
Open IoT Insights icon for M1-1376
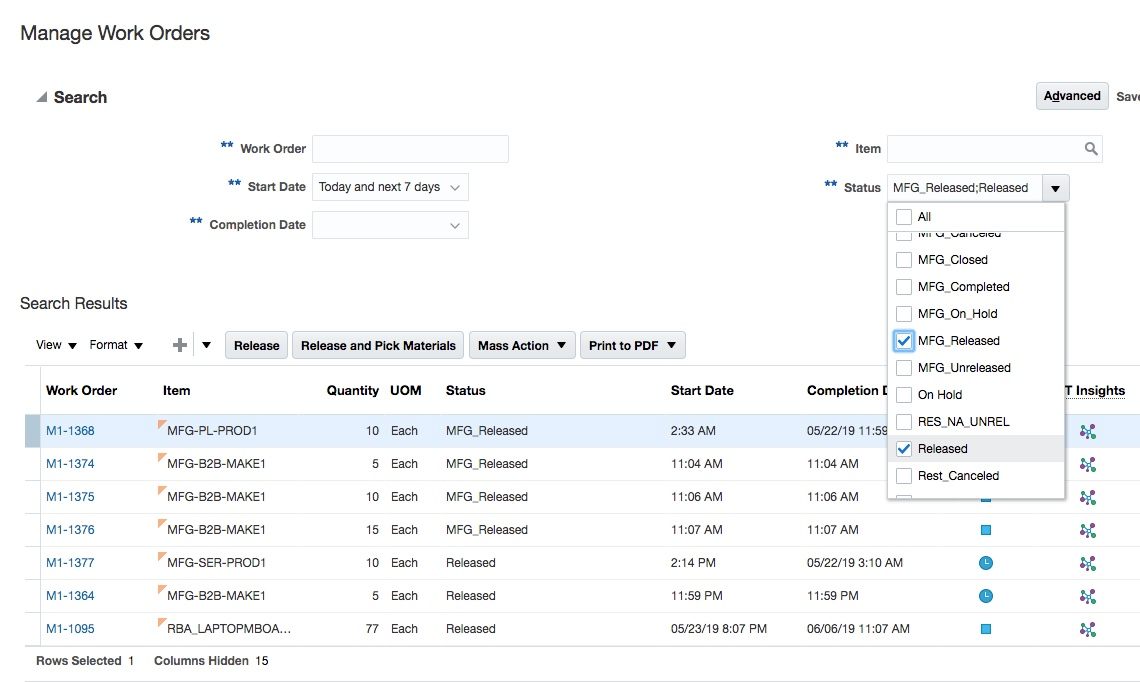click(x=1088, y=531)
